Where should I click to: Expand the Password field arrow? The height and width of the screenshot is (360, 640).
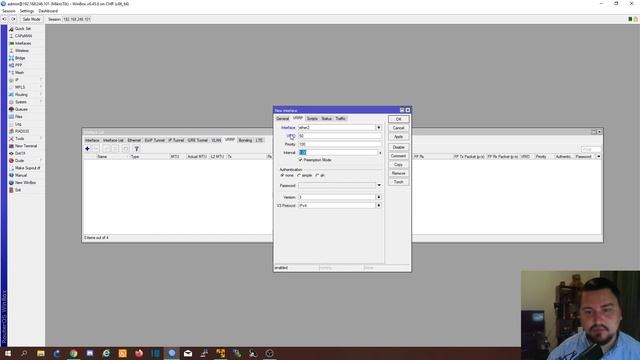click(379, 185)
